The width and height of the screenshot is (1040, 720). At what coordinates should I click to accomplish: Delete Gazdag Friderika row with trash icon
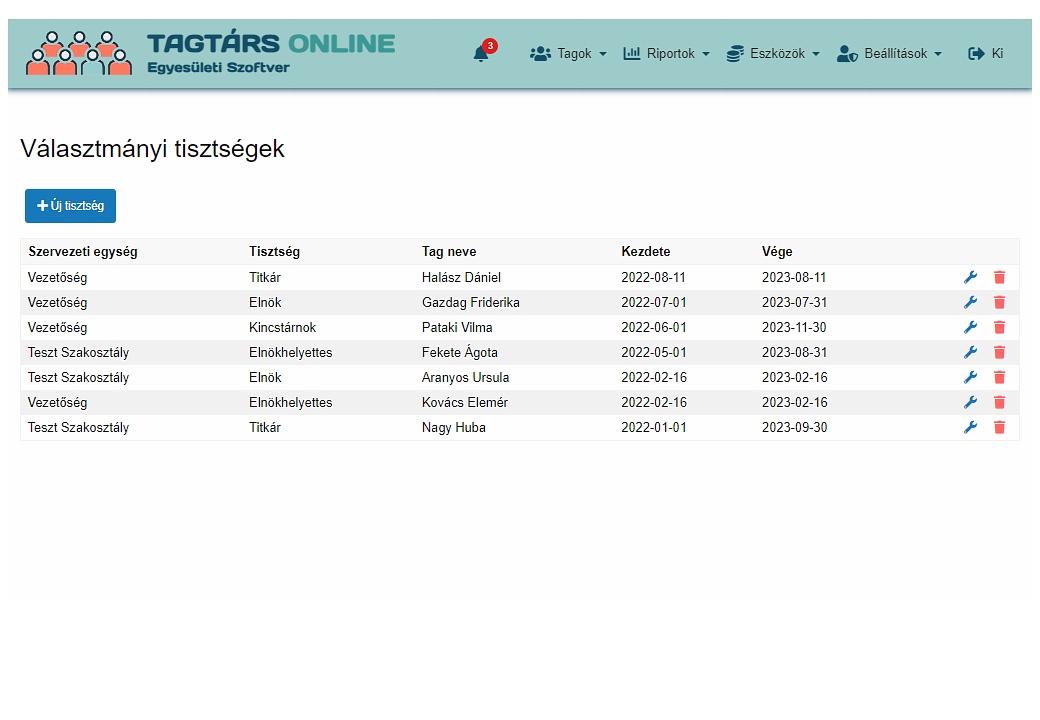pyautogui.click(x=1000, y=302)
